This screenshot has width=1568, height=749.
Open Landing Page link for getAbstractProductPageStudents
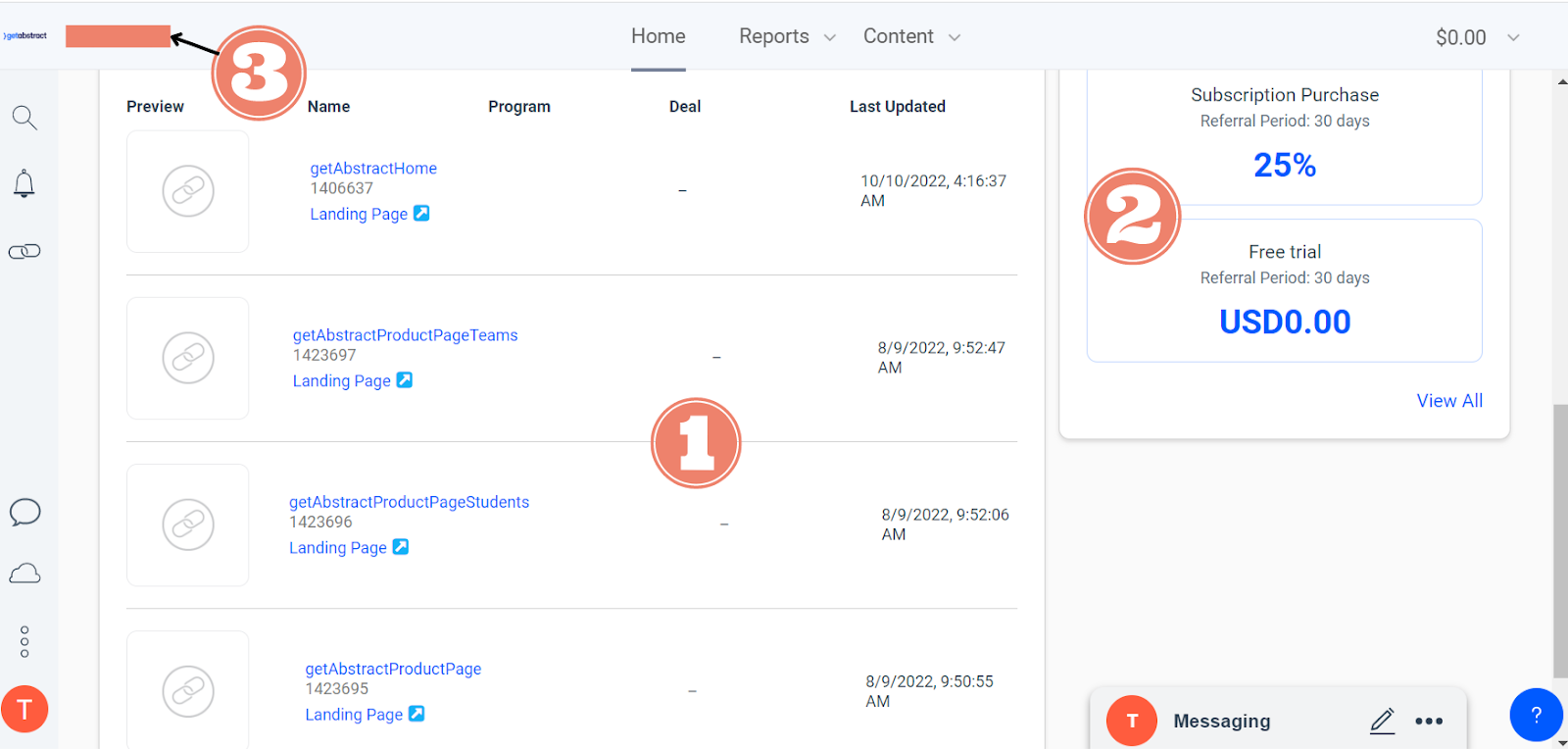pyautogui.click(x=338, y=547)
